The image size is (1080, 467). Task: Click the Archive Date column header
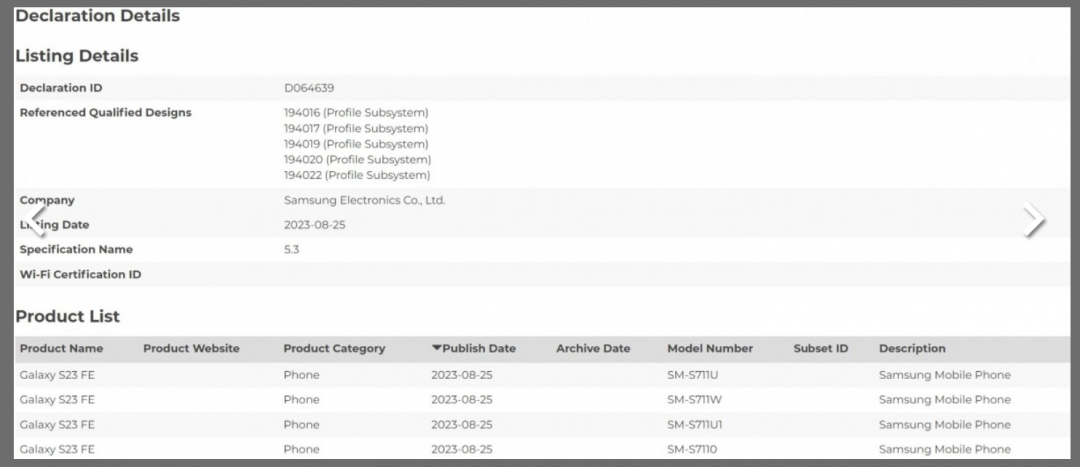pyautogui.click(x=593, y=348)
